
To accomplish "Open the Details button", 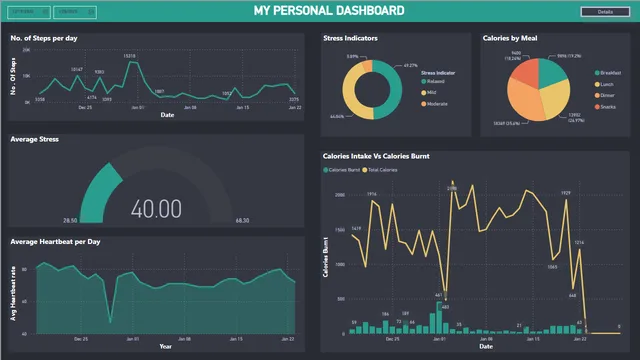I will pyautogui.click(x=605, y=12).
